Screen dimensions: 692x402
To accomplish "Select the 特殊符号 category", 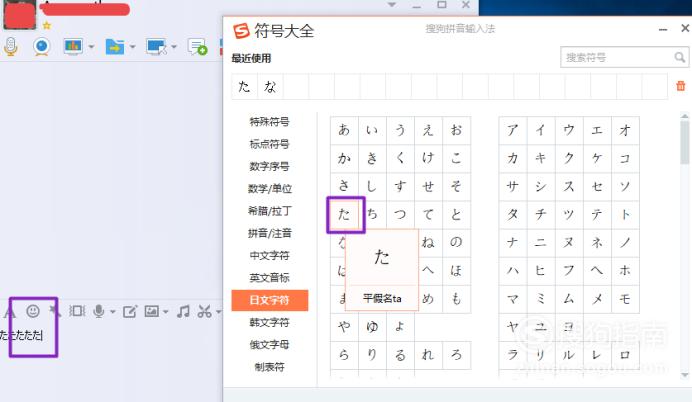I will [x=269, y=121].
